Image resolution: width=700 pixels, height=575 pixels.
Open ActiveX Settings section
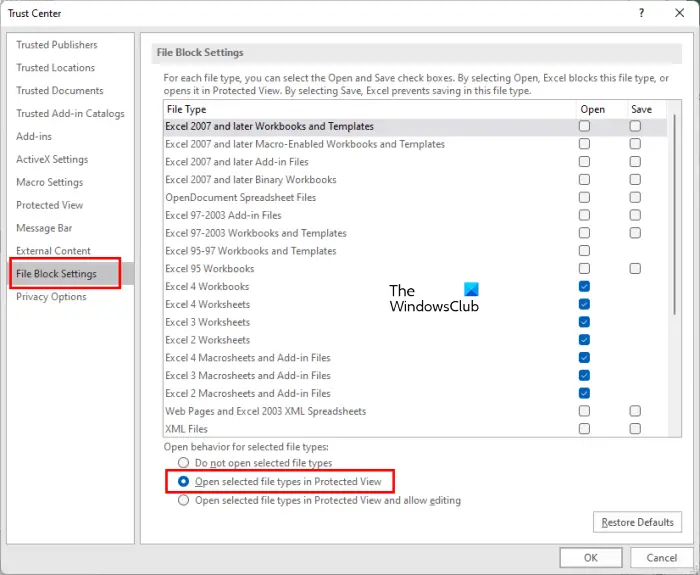coord(52,159)
